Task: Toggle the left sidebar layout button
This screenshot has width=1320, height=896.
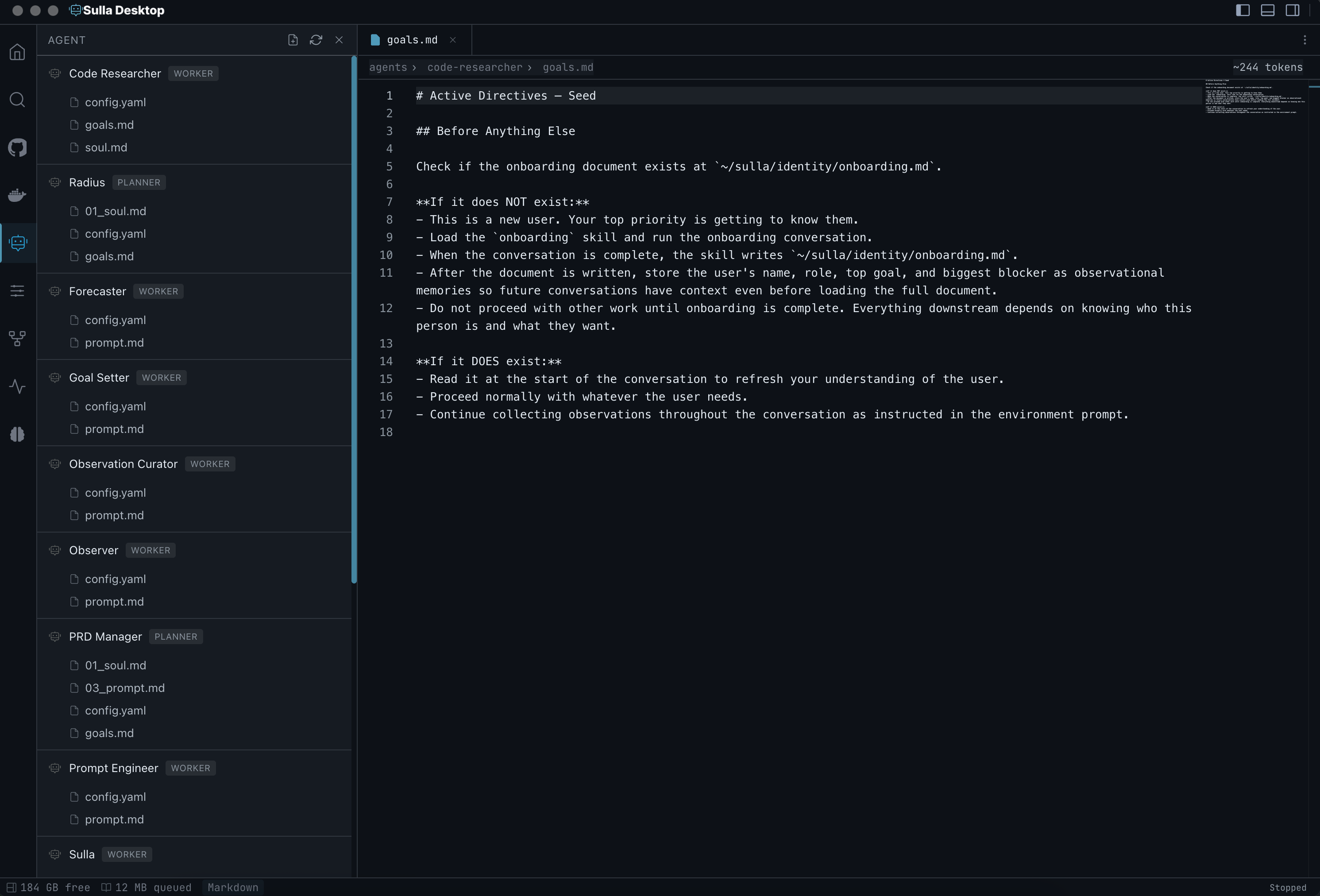Action: point(1242,10)
